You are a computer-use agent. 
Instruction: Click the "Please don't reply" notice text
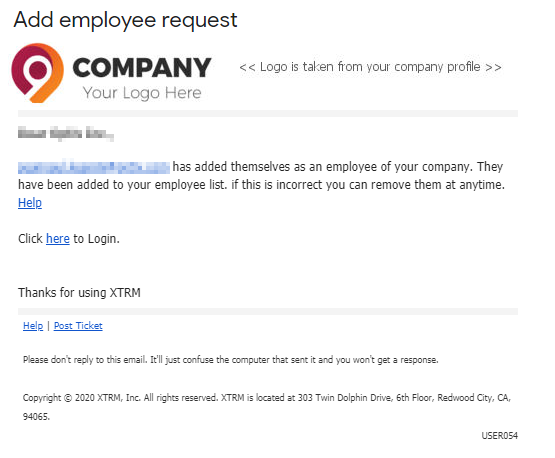[231, 360]
